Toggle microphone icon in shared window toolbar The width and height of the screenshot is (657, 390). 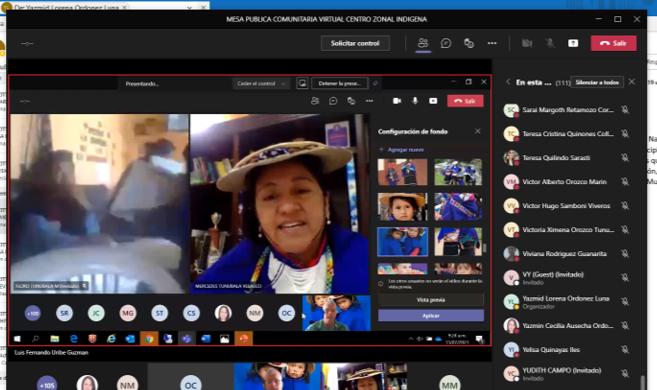(x=415, y=101)
